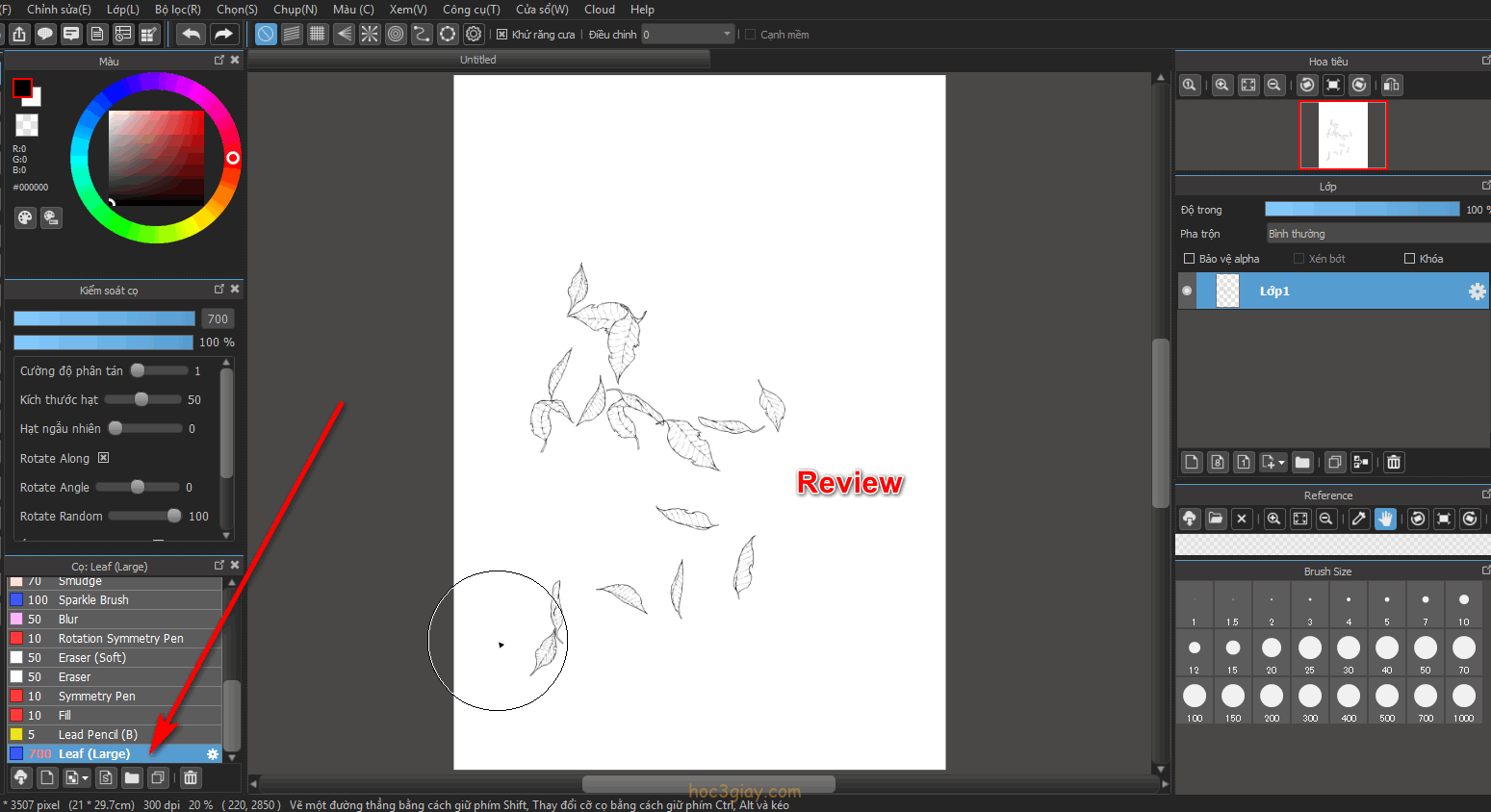Zoom in using the Hoa tiêu navigator
The height and width of the screenshot is (812, 1491).
1222,85
